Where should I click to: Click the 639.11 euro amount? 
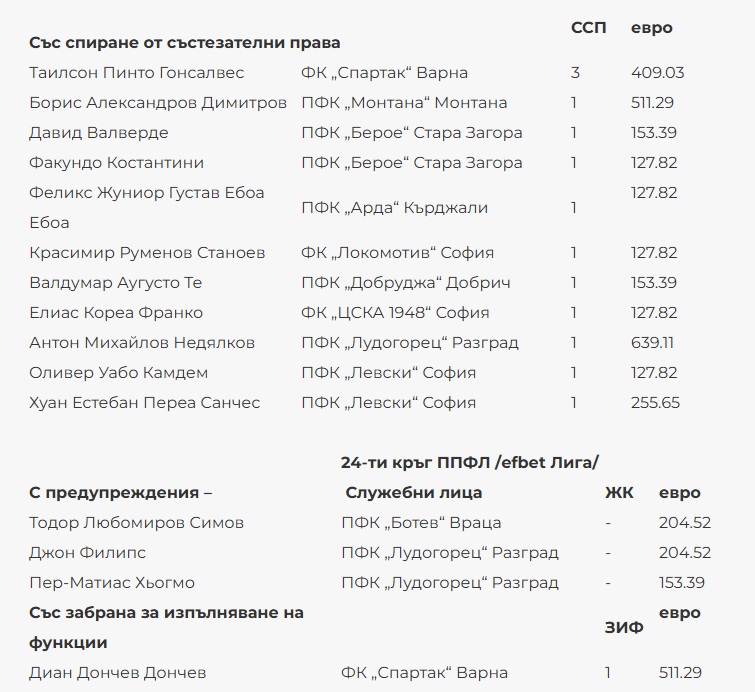coord(652,343)
